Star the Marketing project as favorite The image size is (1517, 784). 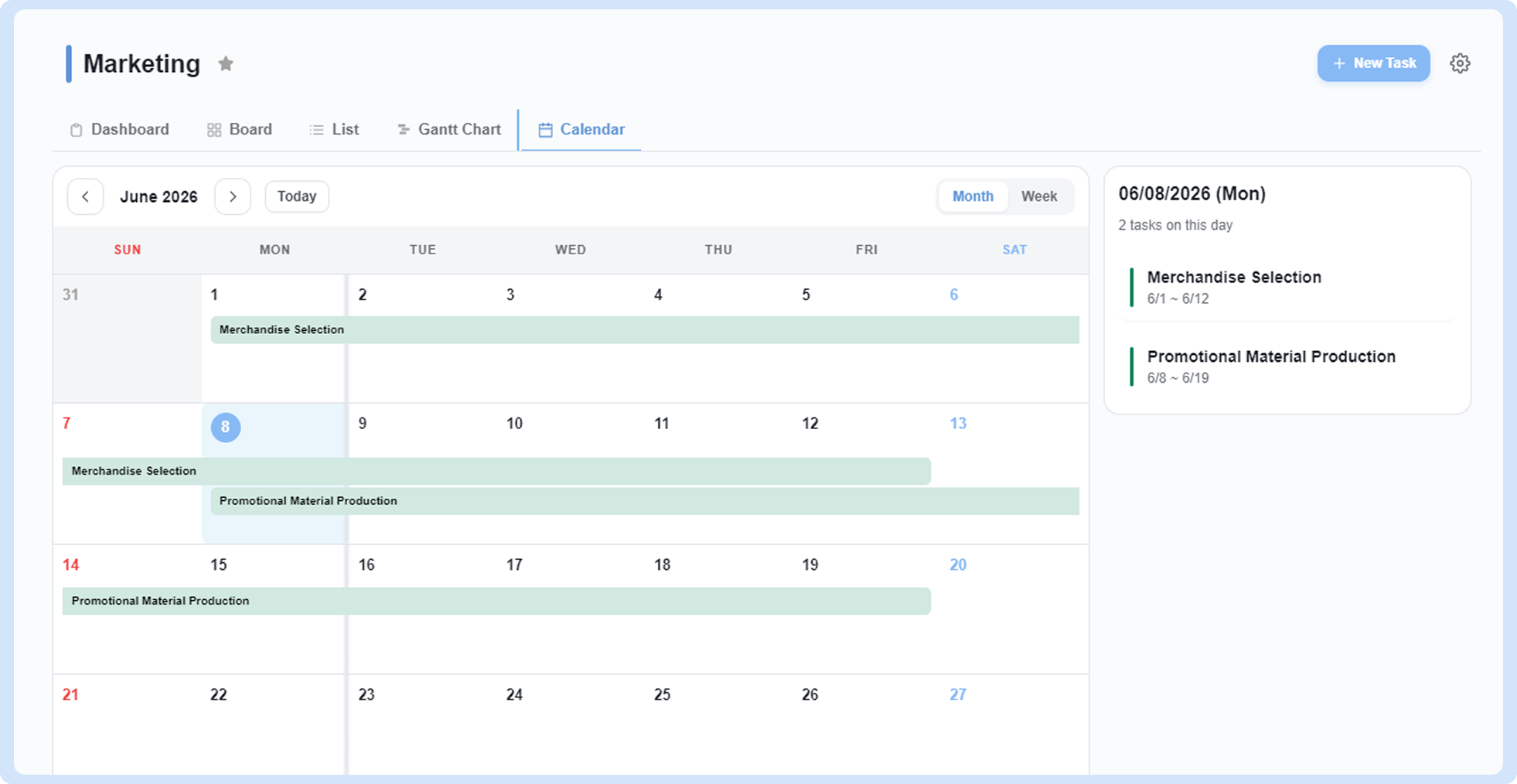[x=226, y=63]
